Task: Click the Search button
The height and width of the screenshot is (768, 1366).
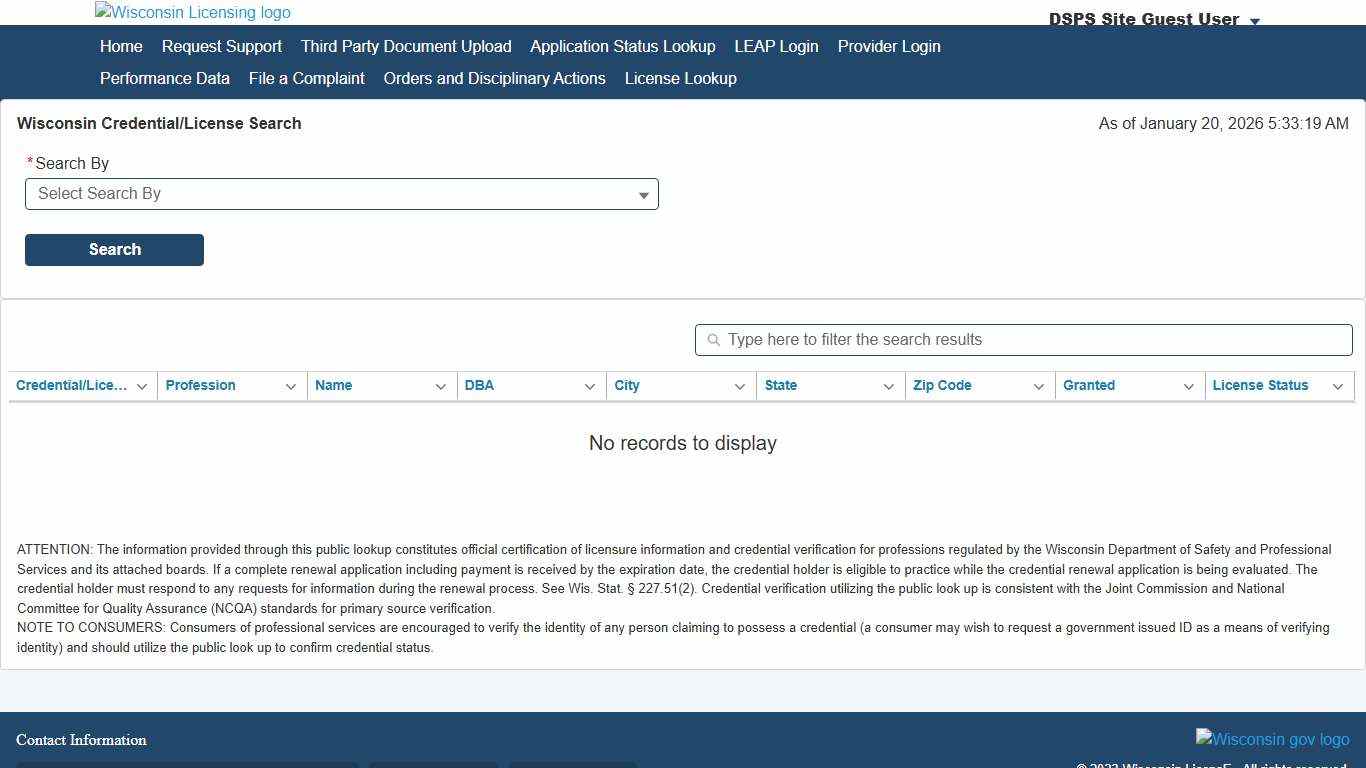Action: (114, 249)
